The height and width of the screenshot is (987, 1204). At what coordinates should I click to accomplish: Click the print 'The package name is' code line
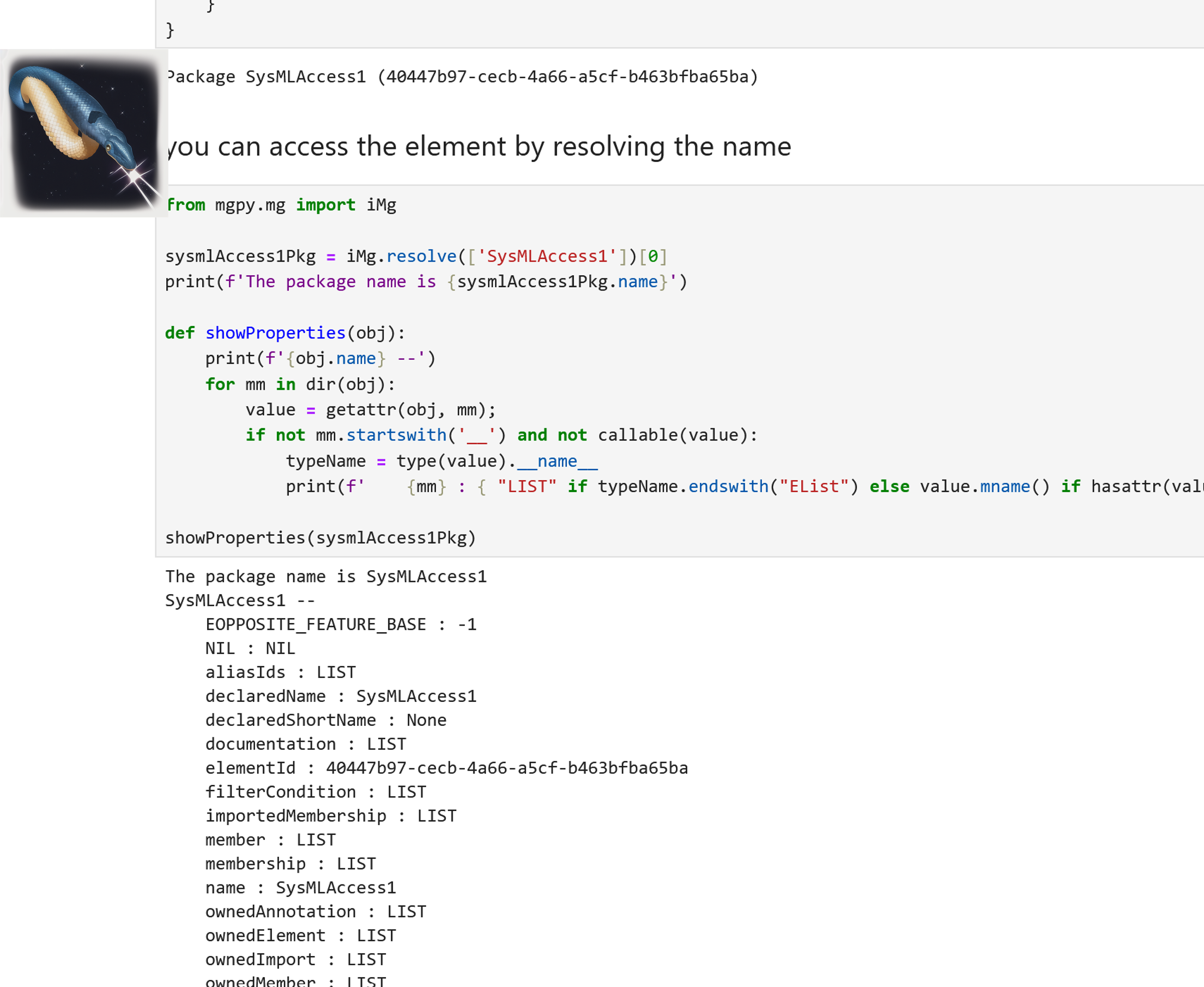[426, 282]
